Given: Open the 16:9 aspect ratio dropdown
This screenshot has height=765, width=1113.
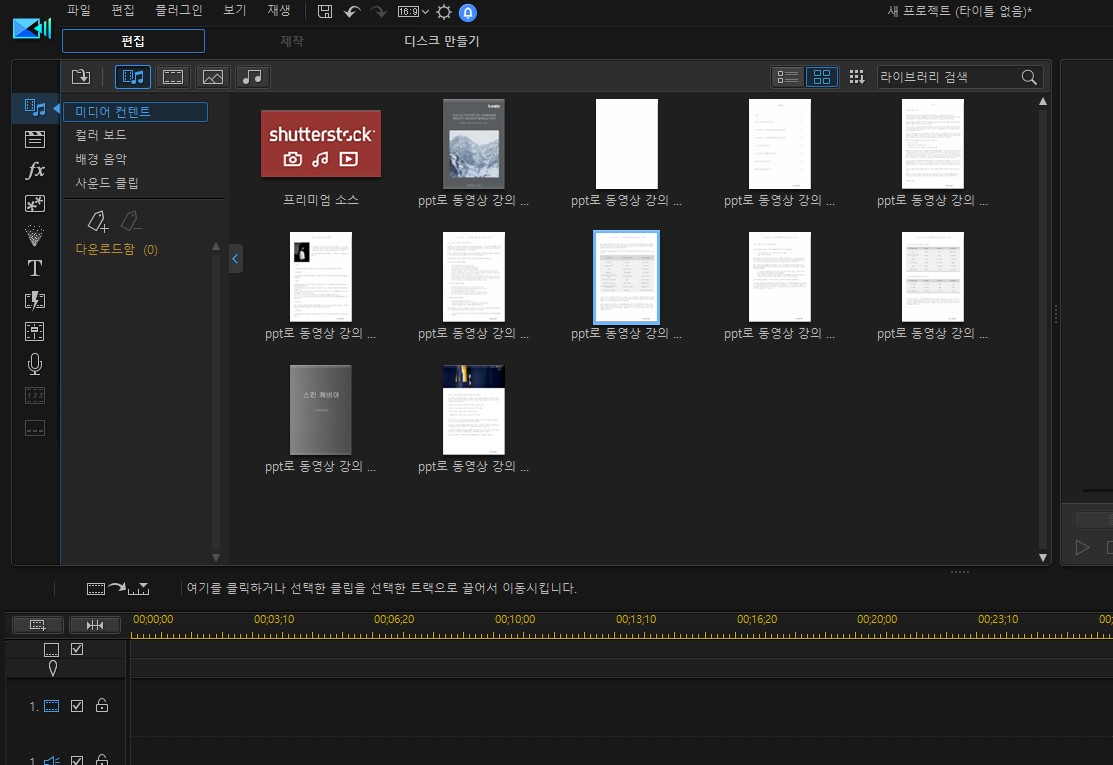Looking at the screenshot, I should pyautogui.click(x=413, y=12).
